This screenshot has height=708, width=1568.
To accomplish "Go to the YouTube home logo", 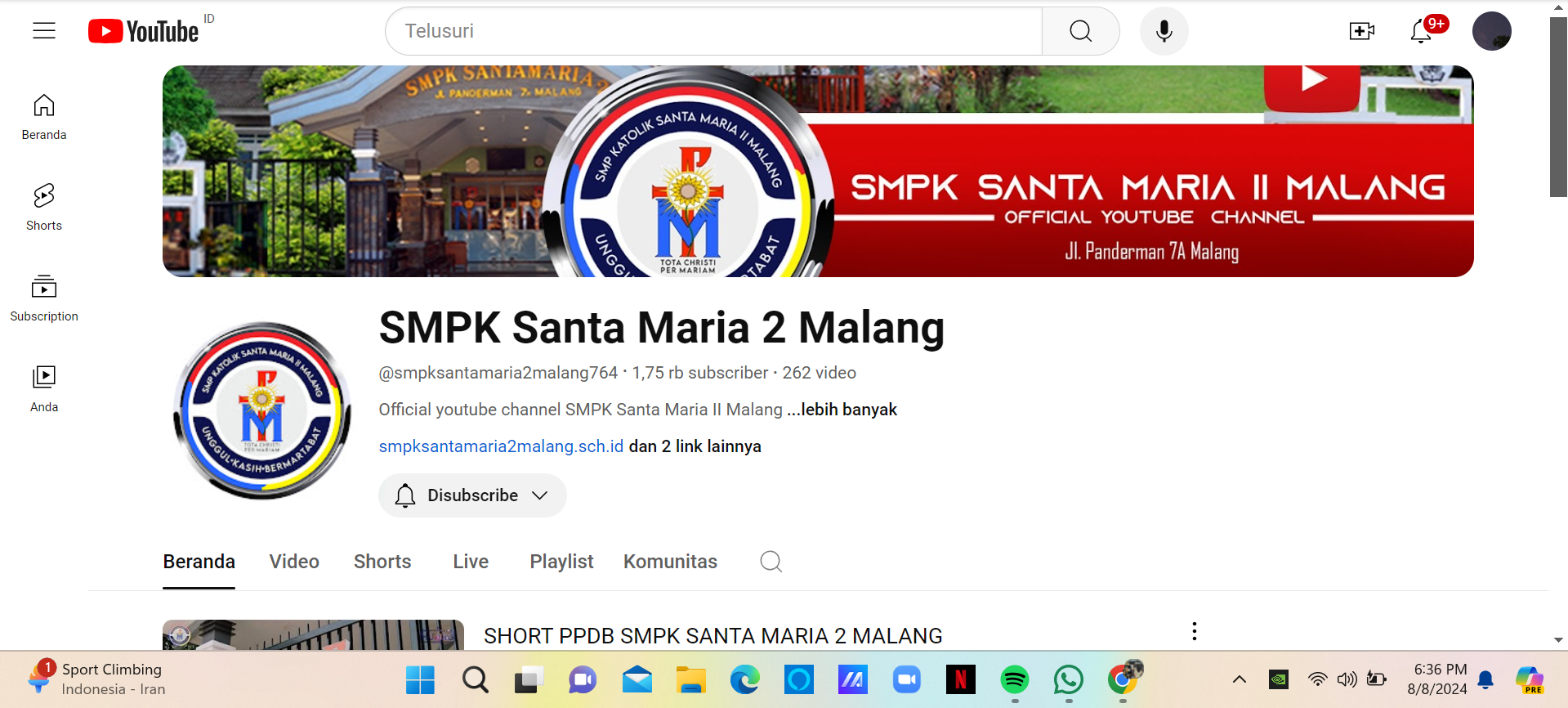I will [144, 31].
